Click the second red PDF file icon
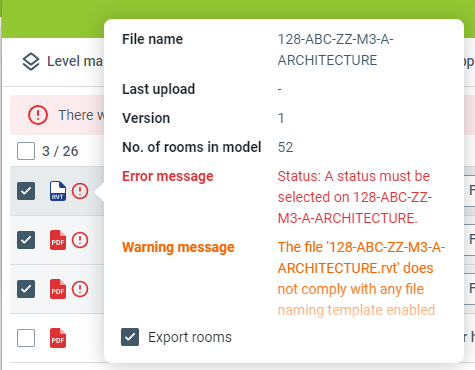Image resolution: width=475 pixels, height=370 pixels. [58, 289]
